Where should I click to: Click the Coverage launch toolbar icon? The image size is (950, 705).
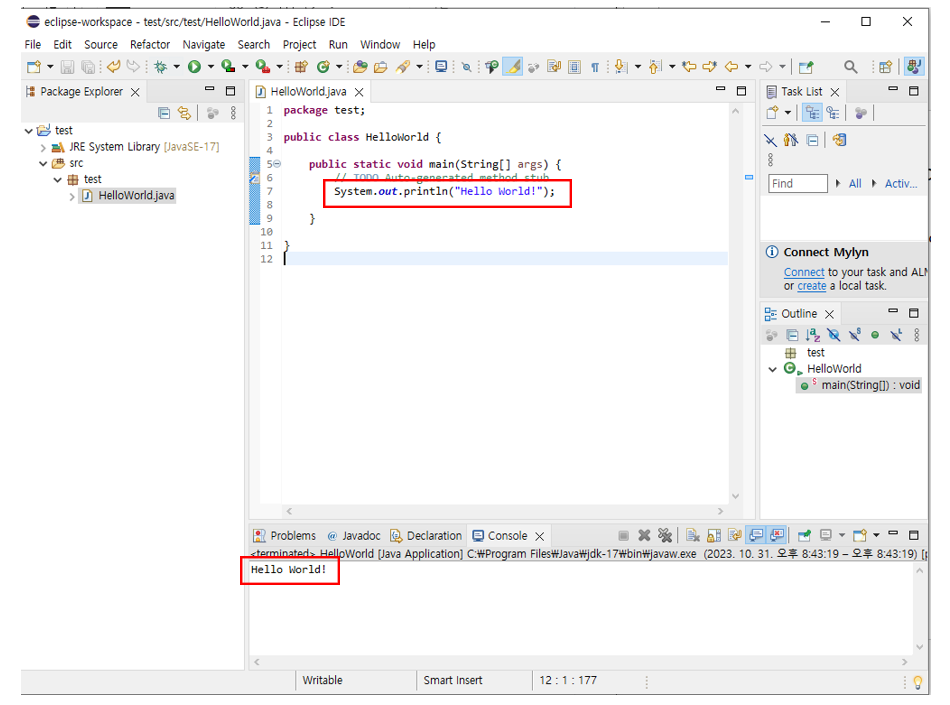coord(228,67)
